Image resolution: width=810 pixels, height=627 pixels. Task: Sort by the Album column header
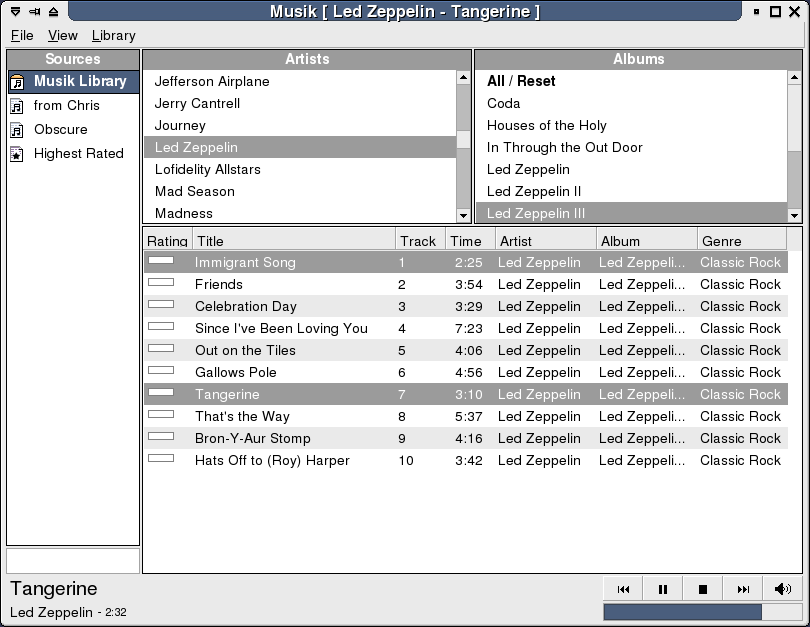647,241
